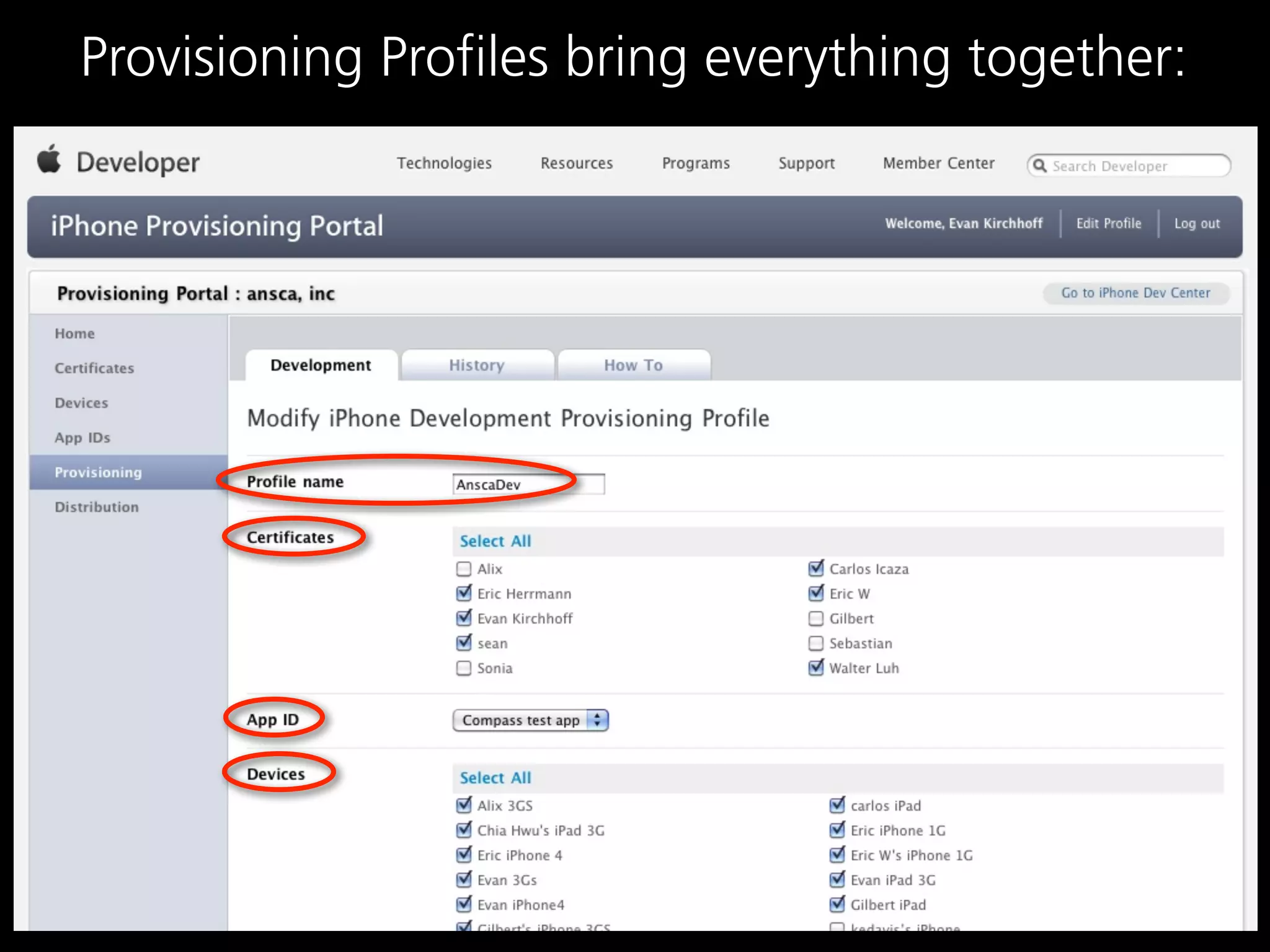Switch to the How To tab
The width and height of the screenshot is (1270, 952).
click(634, 365)
